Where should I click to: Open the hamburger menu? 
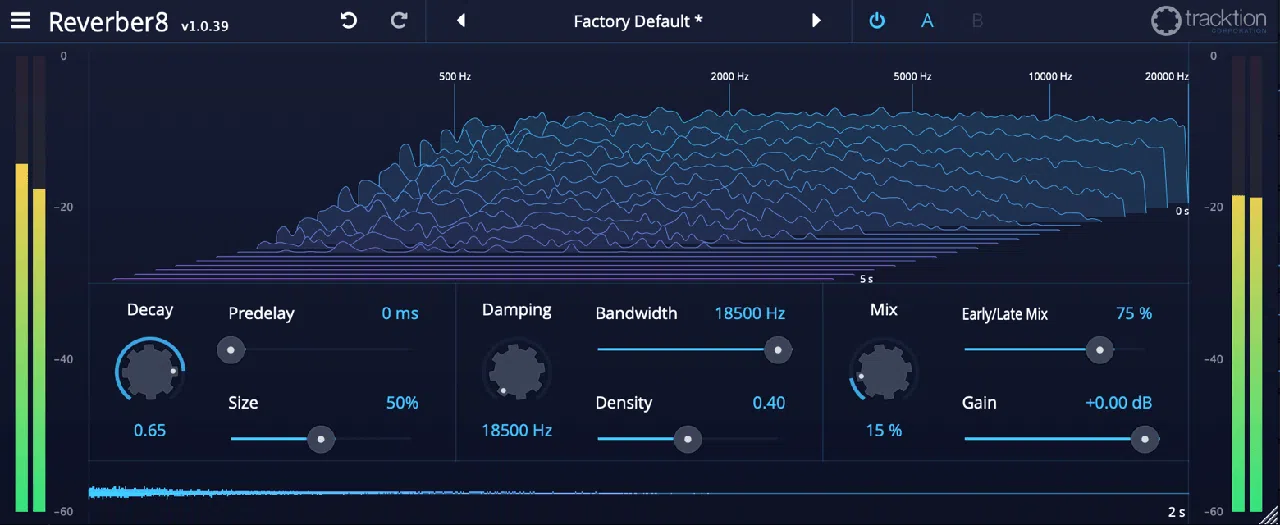[x=20, y=21]
